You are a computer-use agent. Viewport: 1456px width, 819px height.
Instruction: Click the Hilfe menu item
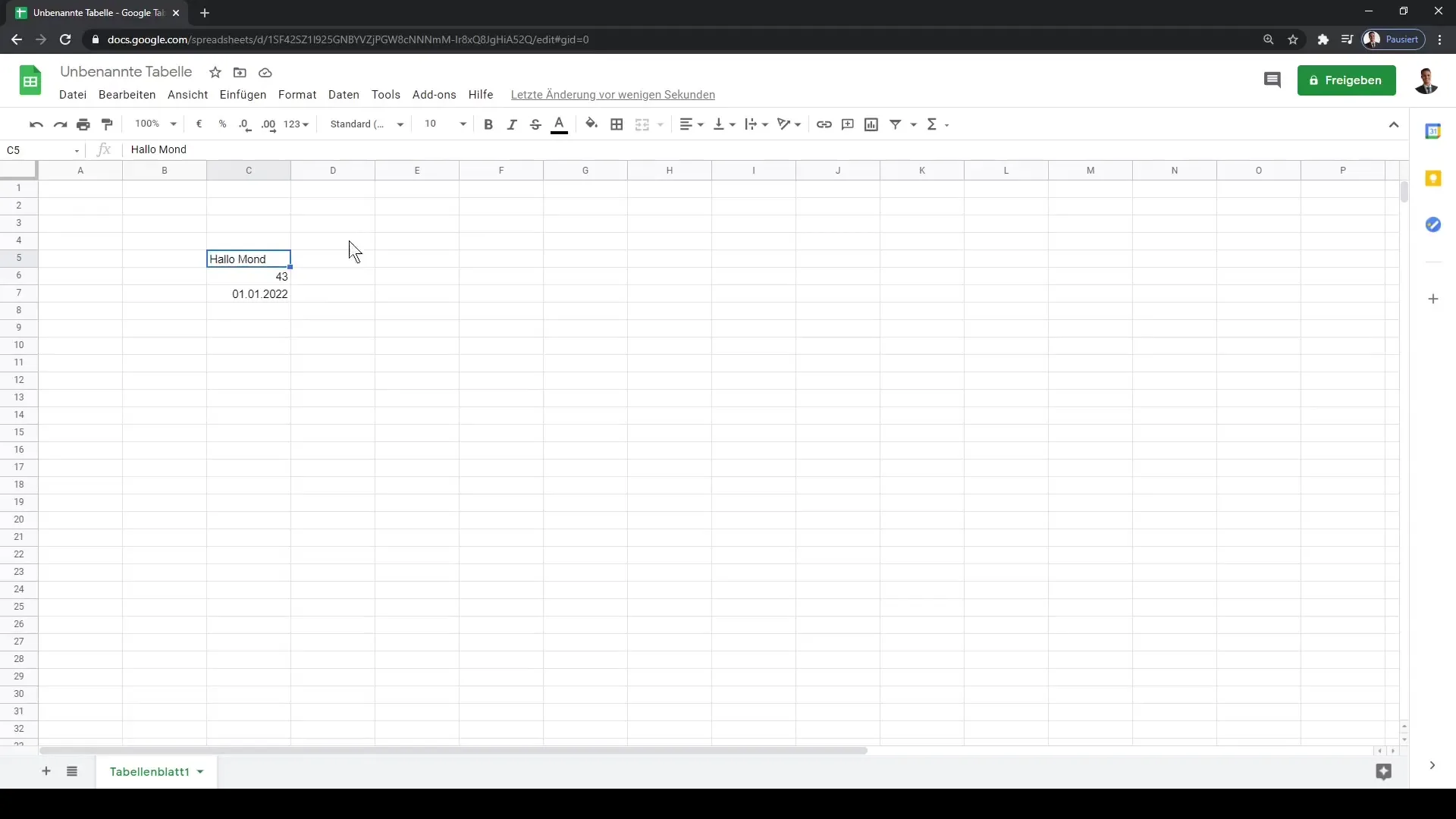point(481,93)
